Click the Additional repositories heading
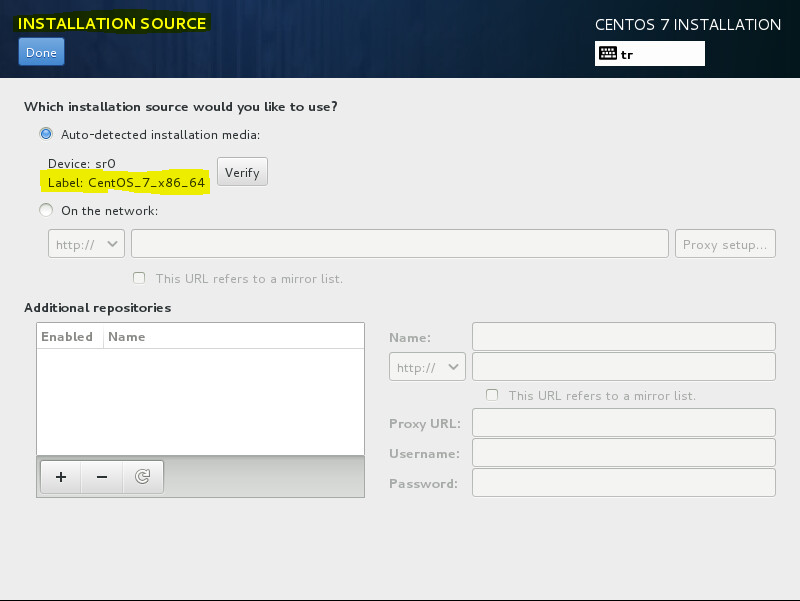This screenshot has width=800, height=601. coord(97,308)
